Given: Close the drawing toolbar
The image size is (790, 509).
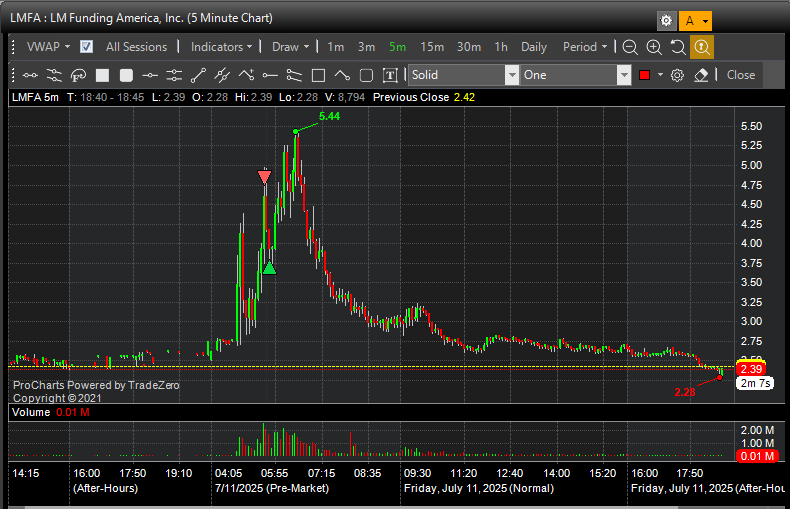Looking at the screenshot, I should [741, 75].
